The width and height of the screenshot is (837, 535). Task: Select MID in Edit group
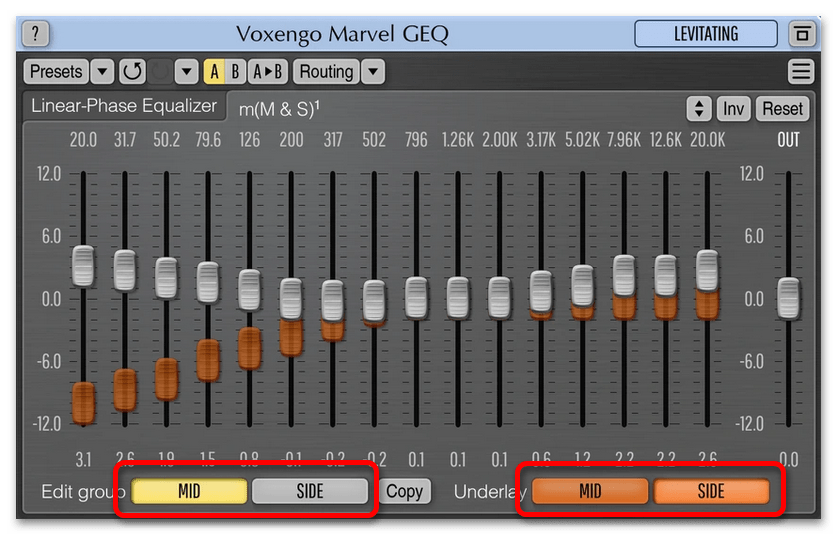[189, 491]
